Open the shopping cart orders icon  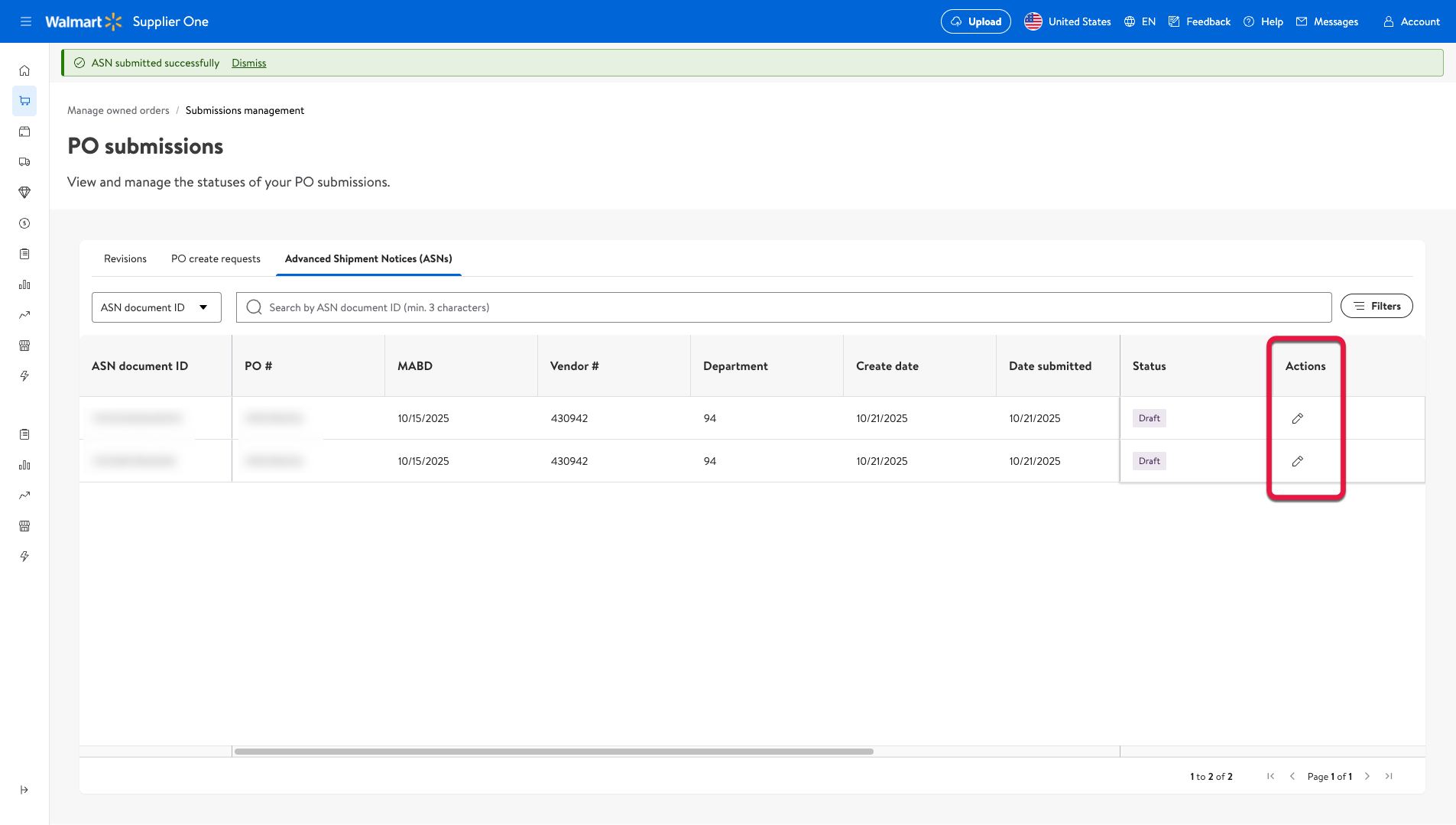24,101
